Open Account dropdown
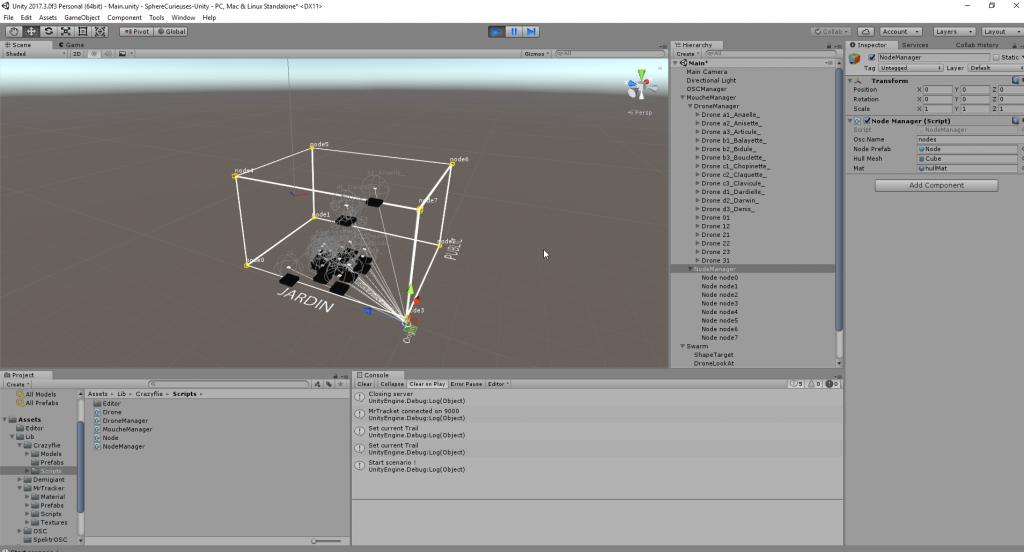 pos(900,31)
